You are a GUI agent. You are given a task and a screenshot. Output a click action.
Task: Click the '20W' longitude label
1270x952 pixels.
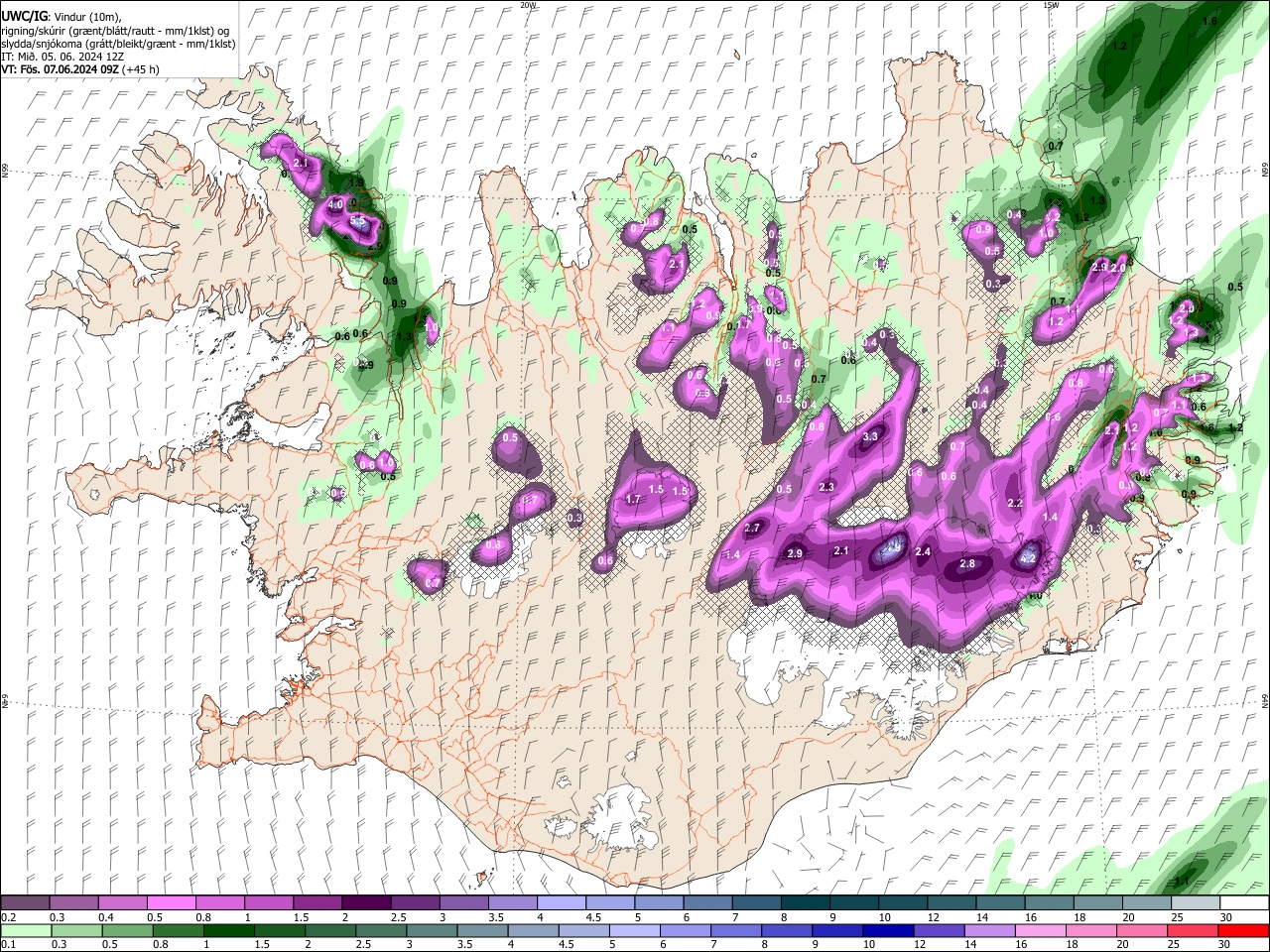[x=528, y=5]
